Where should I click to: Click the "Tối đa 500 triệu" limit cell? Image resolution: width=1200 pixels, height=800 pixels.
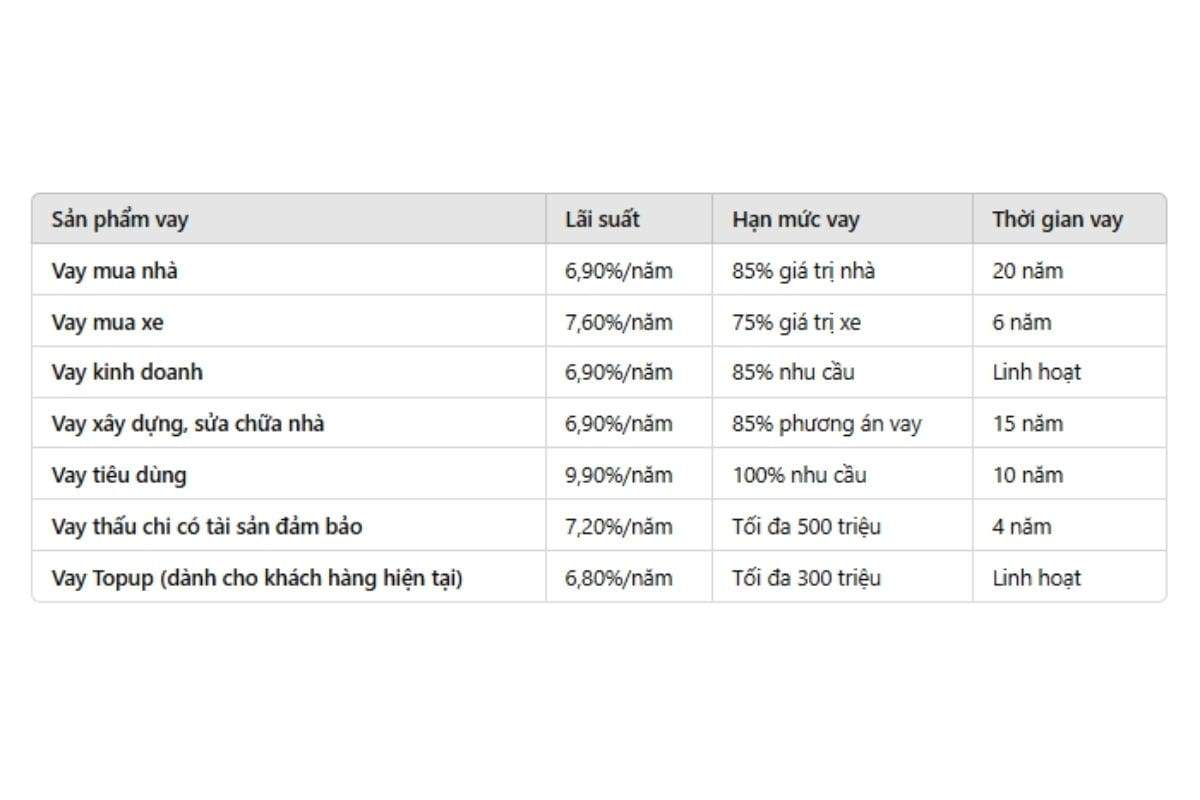pyautogui.click(x=806, y=526)
